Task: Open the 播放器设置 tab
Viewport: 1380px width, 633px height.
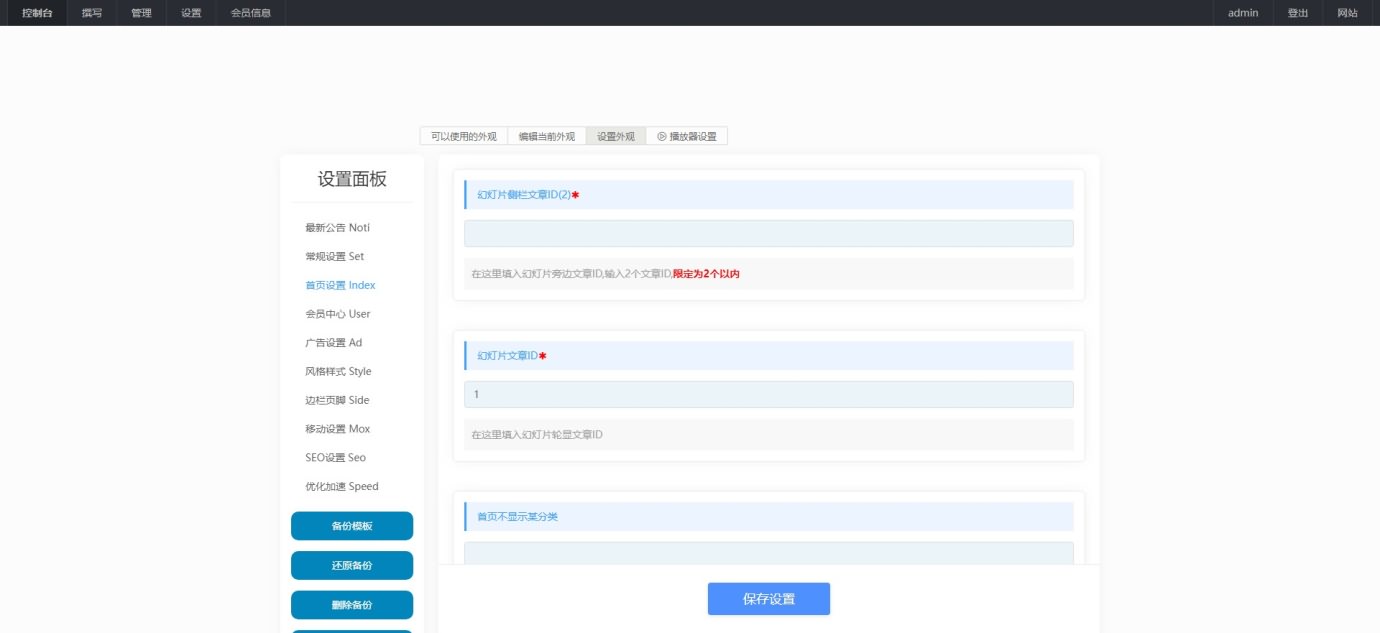Action: pyautogui.click(x=687, y=136)
